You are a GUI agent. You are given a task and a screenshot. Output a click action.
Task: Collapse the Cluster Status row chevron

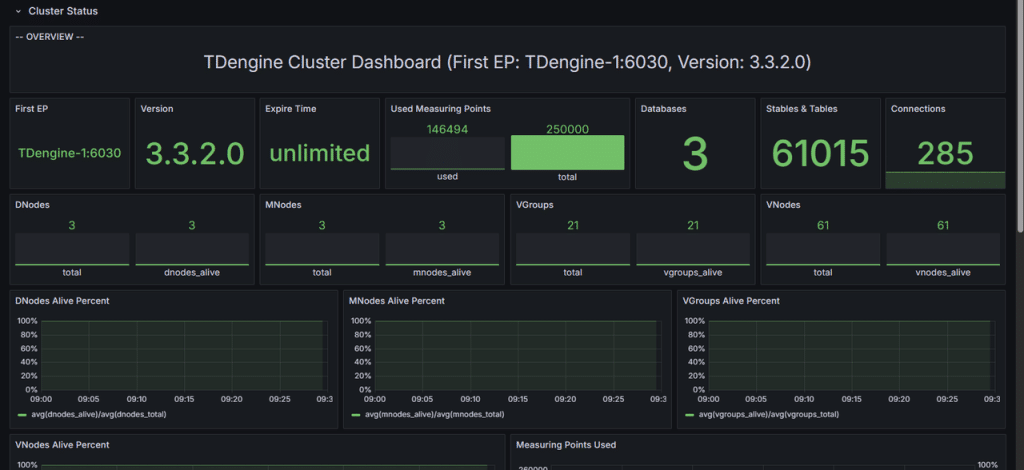[x=18, y=11]
